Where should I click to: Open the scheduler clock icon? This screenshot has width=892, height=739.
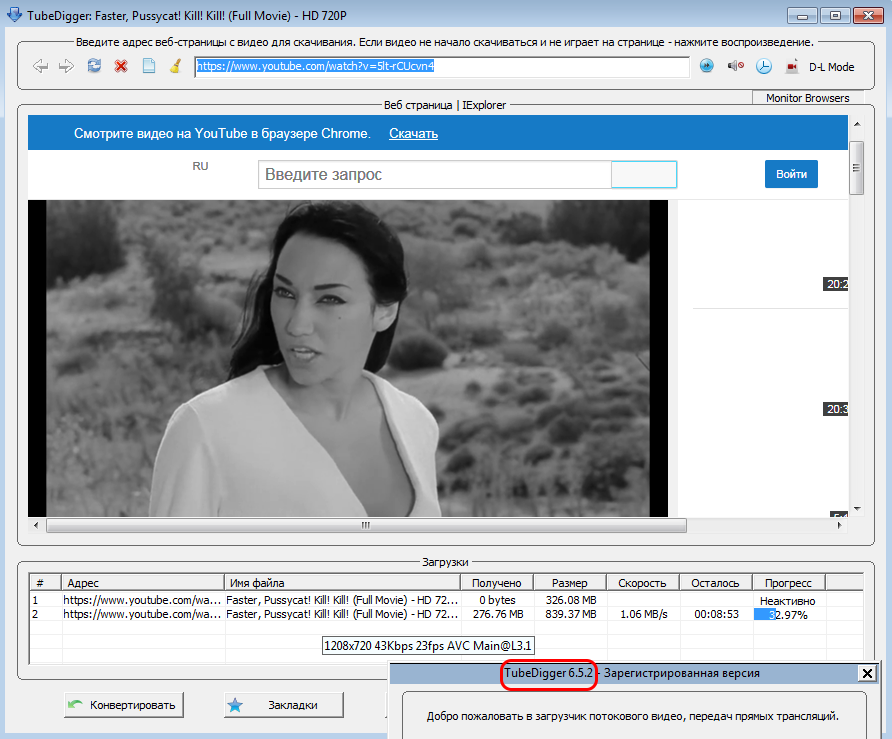click(x=763, y=67)
